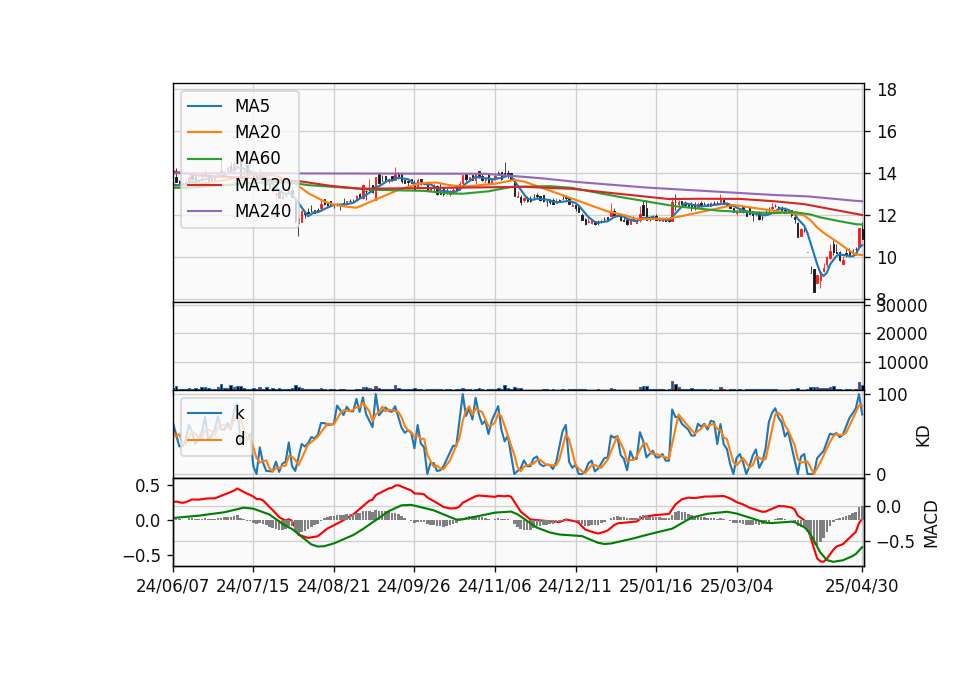Click the blue MA5 legend line sample
This screenshot has width=960, height=690.
pyautogui.click(x=204, y=107)
